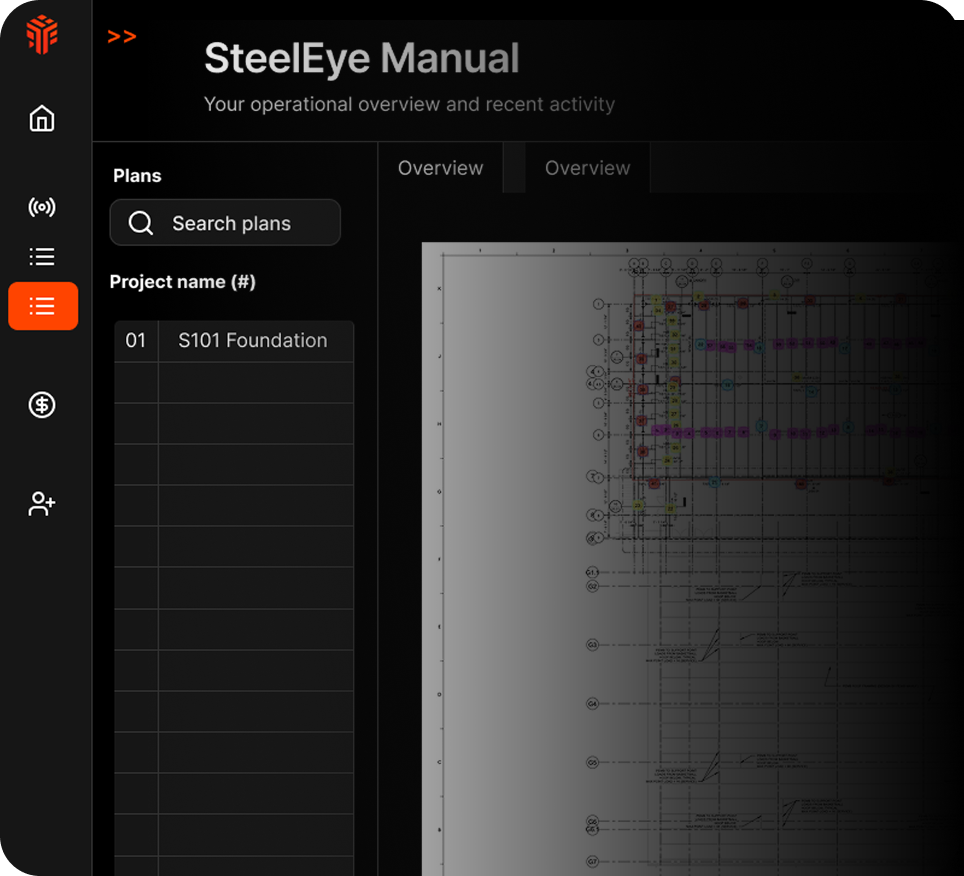Click the Project name column header
The height and width of the screenshot is (876, 964).
(x=182, y=281)
